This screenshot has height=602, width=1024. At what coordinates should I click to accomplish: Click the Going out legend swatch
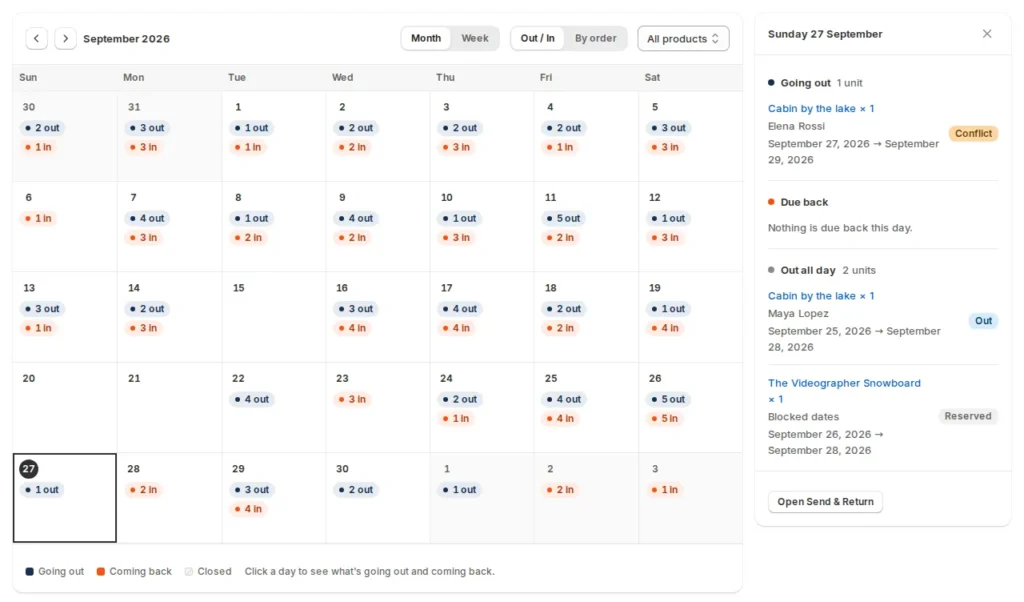(29, 571)
